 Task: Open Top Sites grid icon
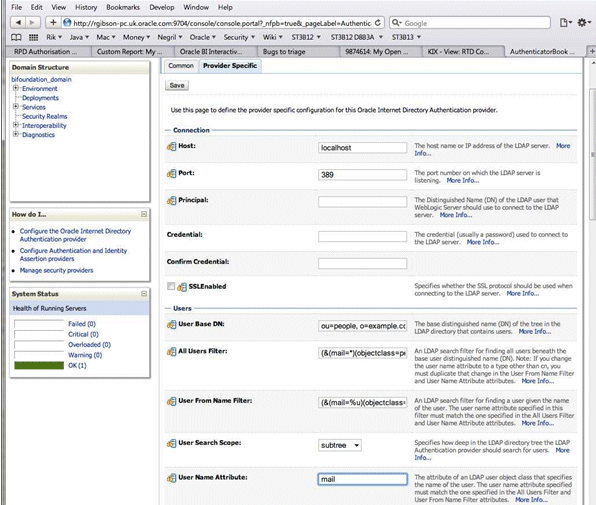click(x=33, y=37)
